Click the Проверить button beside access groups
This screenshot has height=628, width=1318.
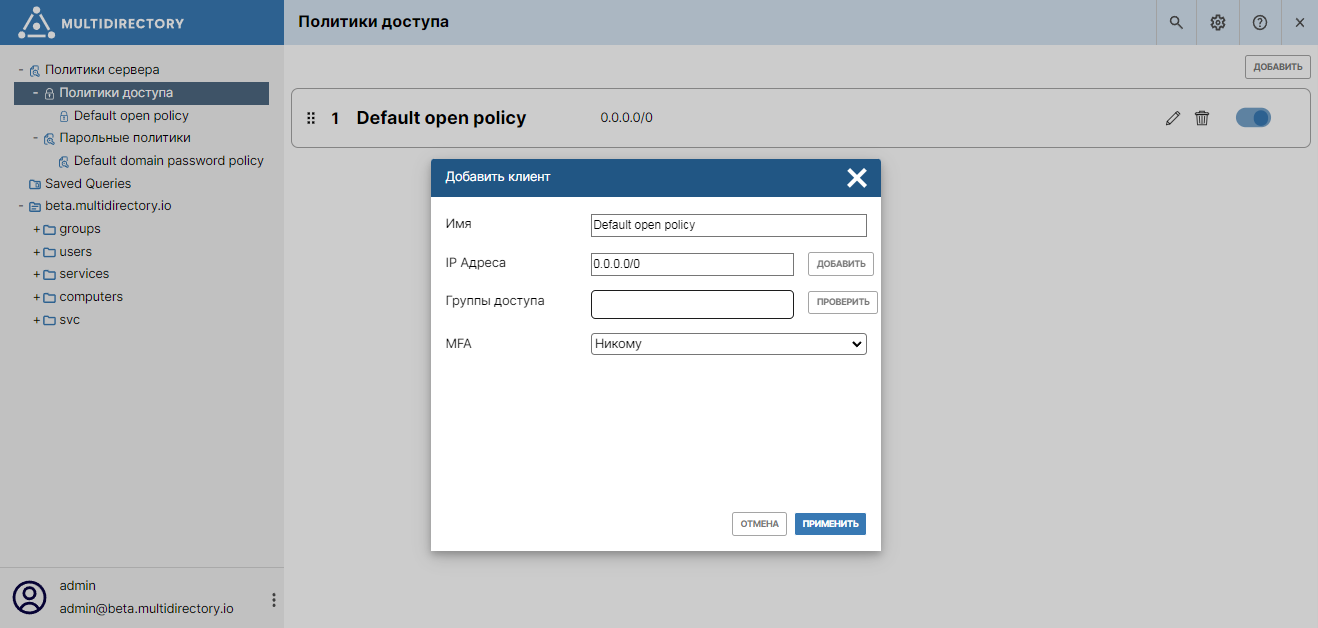point(842,302)
